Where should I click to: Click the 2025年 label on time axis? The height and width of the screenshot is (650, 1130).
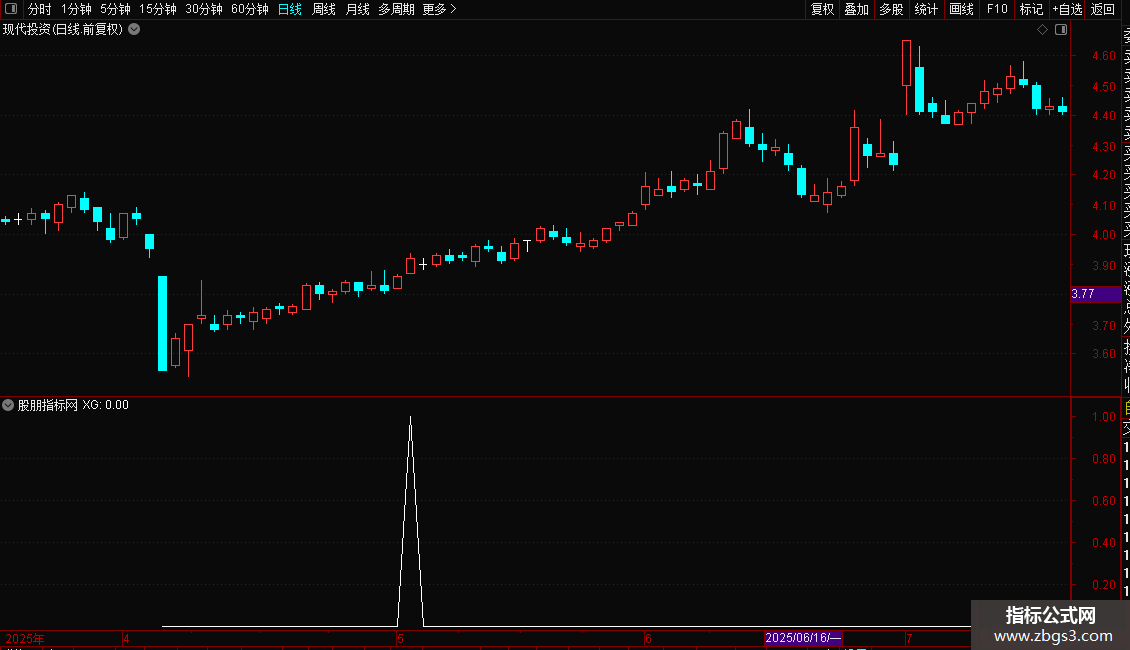pyautogui.click(x=25, y=638)
